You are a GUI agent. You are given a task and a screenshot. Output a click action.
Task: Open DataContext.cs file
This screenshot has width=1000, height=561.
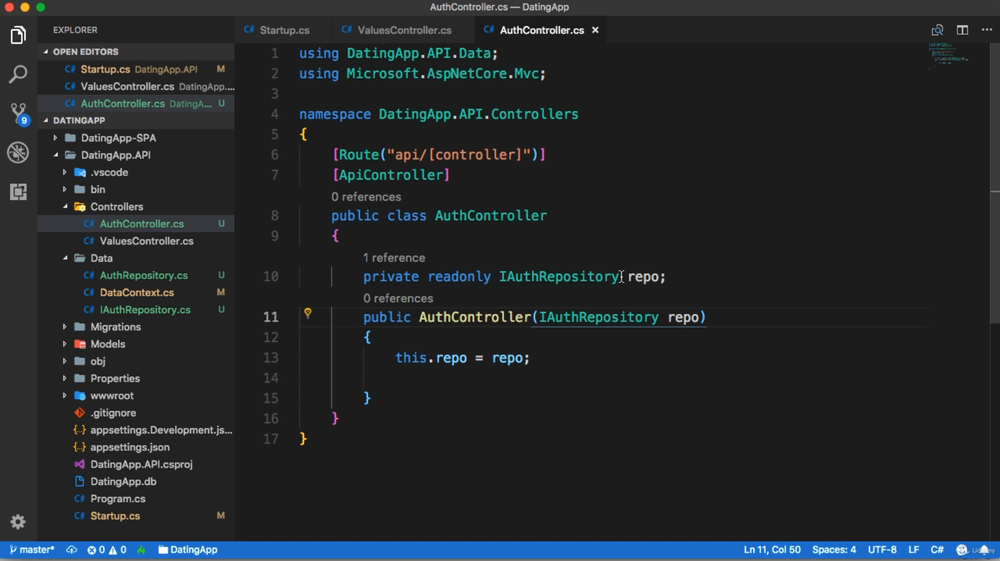(136, 293)
